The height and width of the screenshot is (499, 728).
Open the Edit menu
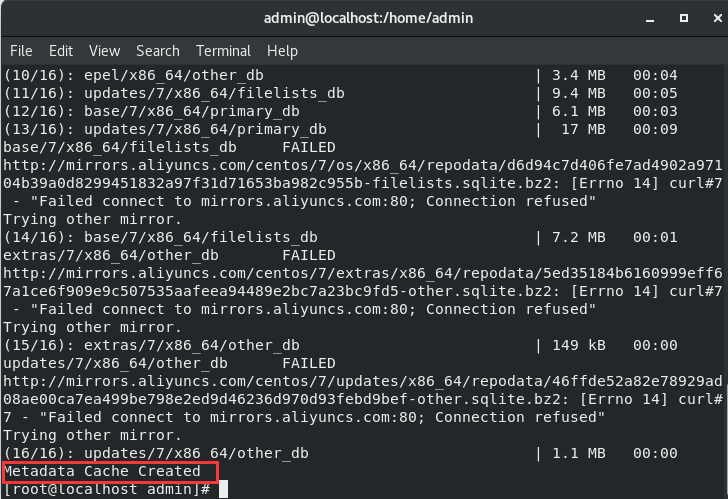(61, 51)
